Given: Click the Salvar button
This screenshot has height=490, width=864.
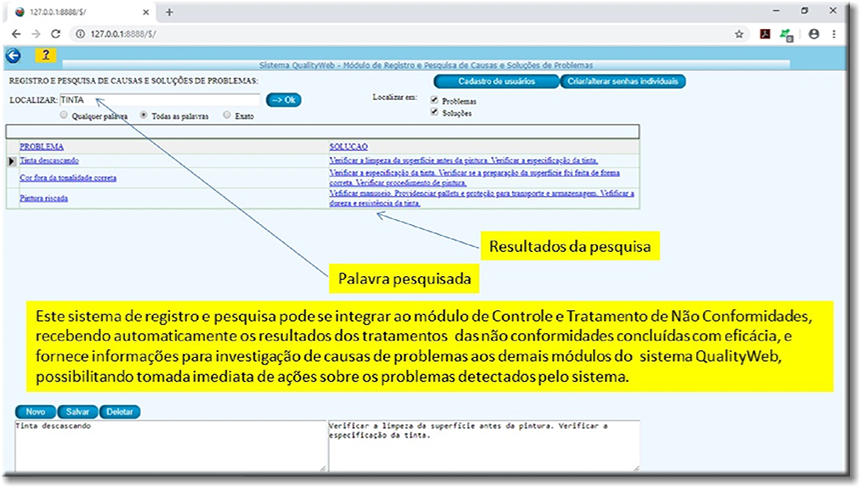Looking at the screenshot, I should 78,412.
